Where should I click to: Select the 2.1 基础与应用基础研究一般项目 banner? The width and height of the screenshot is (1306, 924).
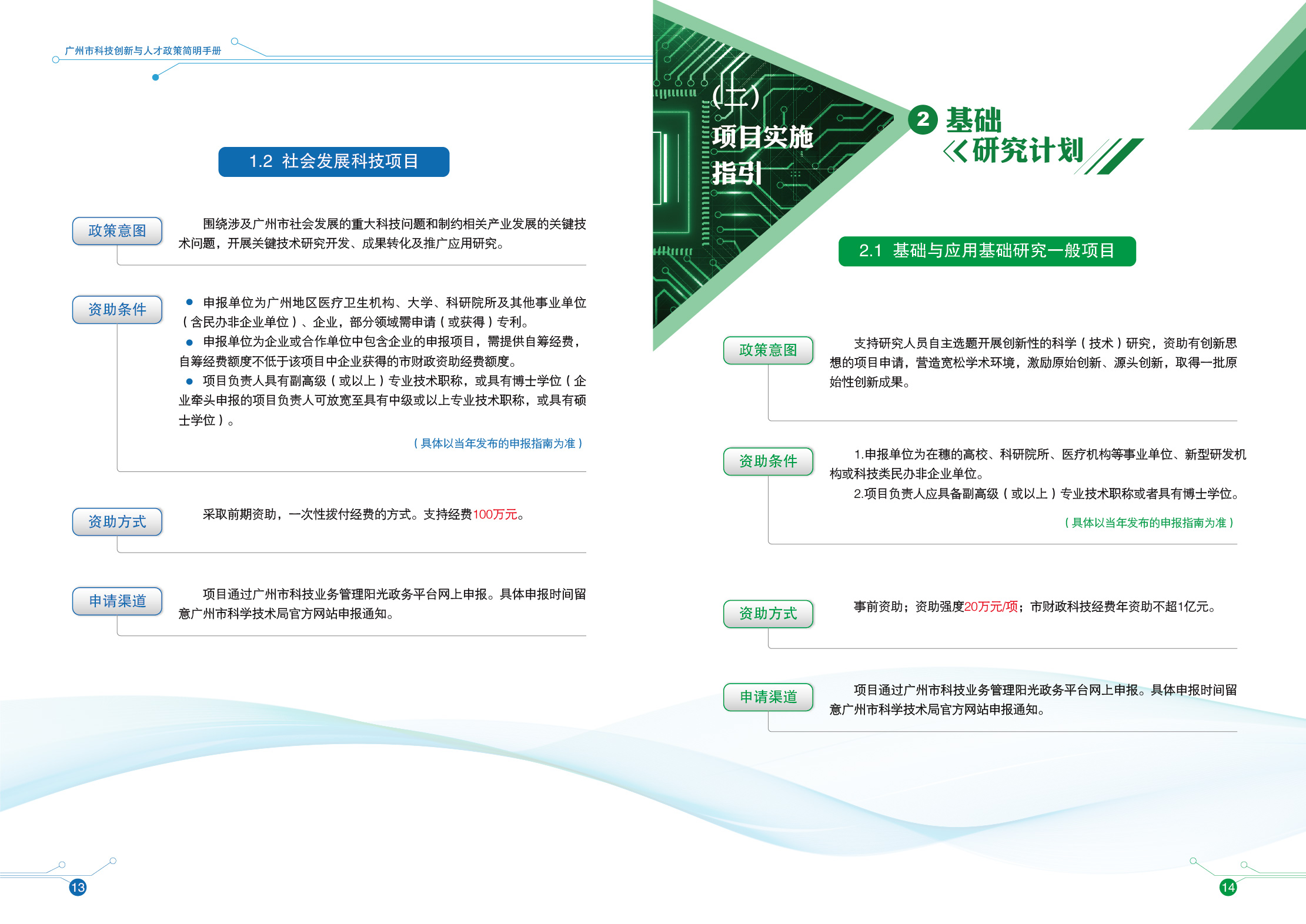tap(987, 251)
